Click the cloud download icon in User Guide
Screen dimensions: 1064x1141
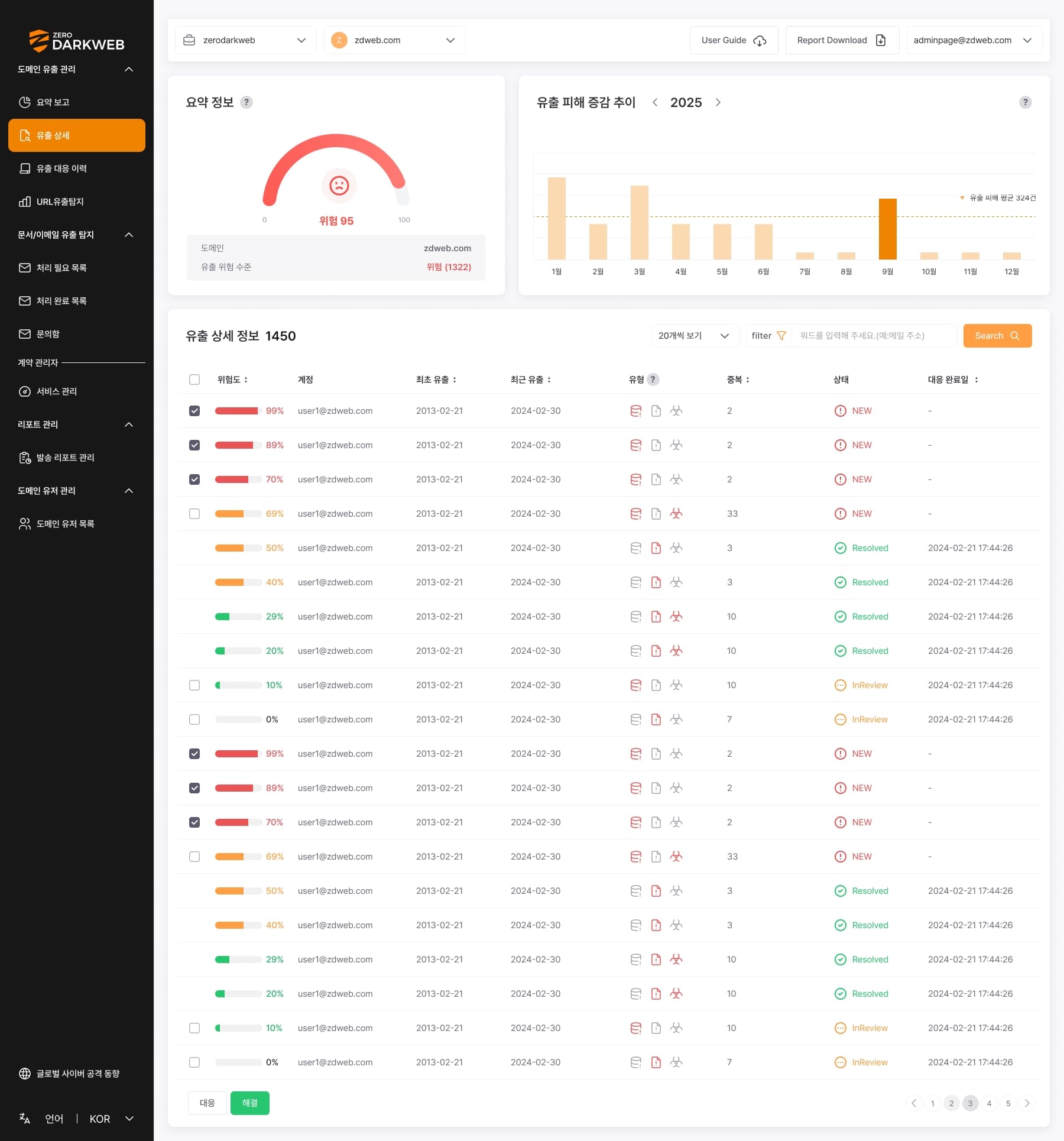click(x=760, y=40)
